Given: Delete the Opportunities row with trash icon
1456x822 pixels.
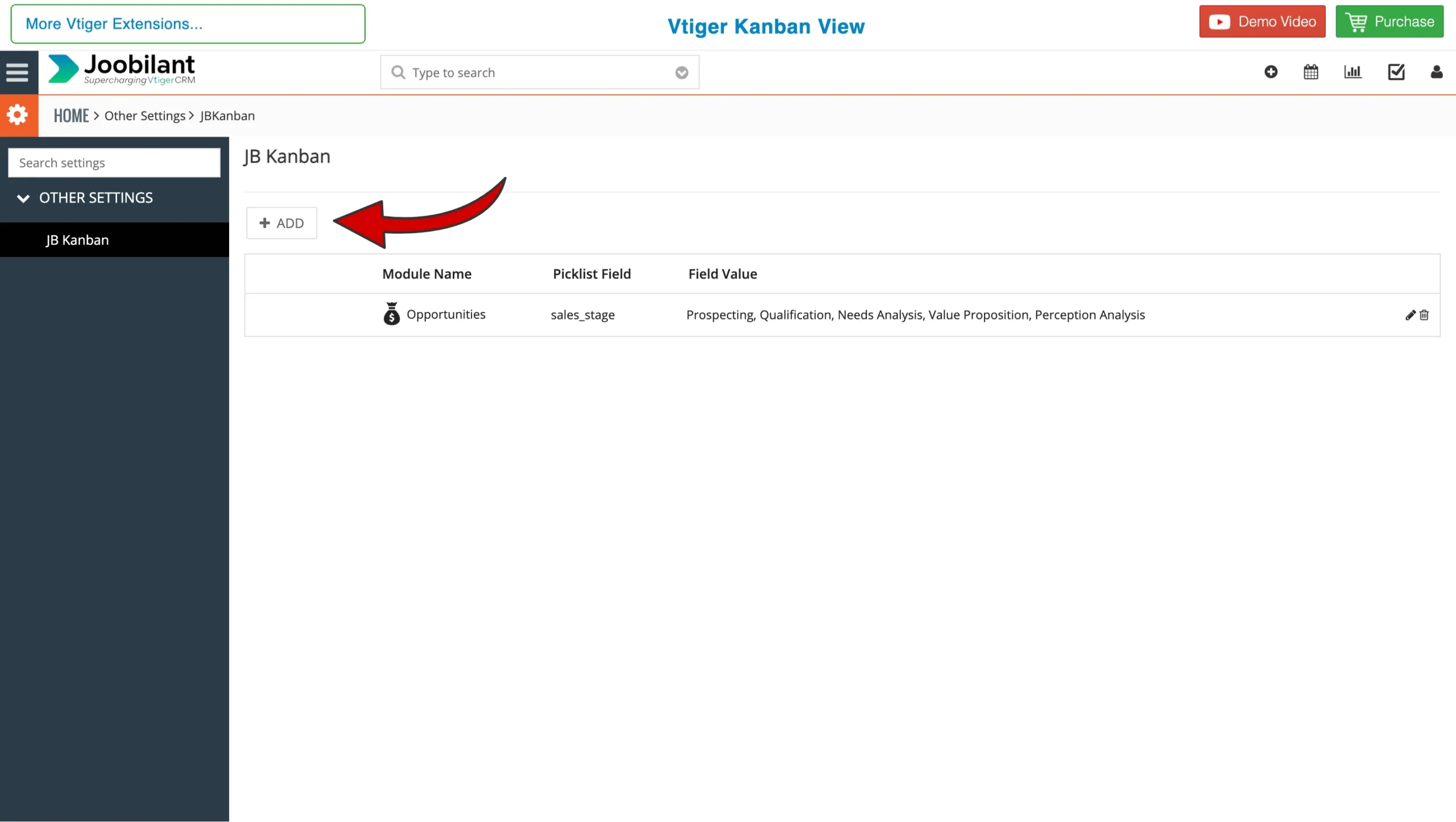Looking at the screenshot, I should 1424,315.
